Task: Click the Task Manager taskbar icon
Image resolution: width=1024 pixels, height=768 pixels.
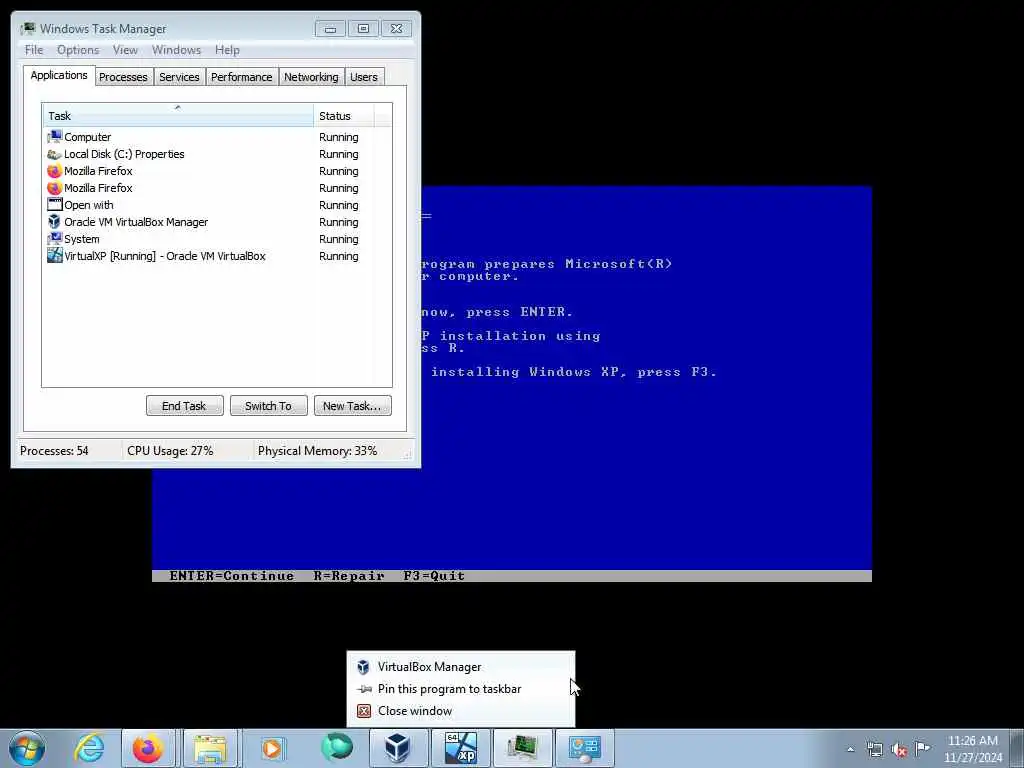Action: point(523,748)
